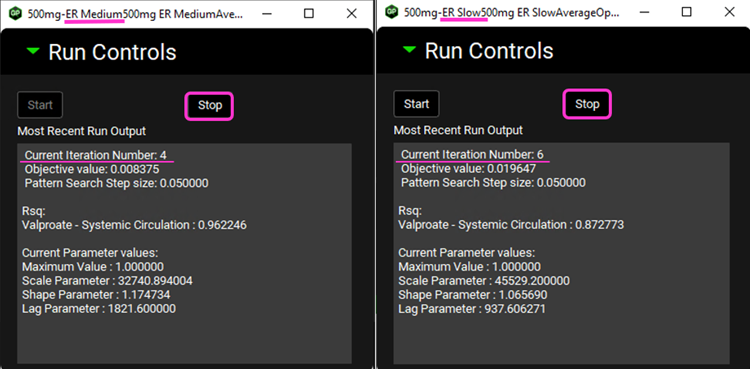Stop the ER Medium optimization run
Image resolution: width=750 pixels, height=369 pixels.
coord(210,105)
